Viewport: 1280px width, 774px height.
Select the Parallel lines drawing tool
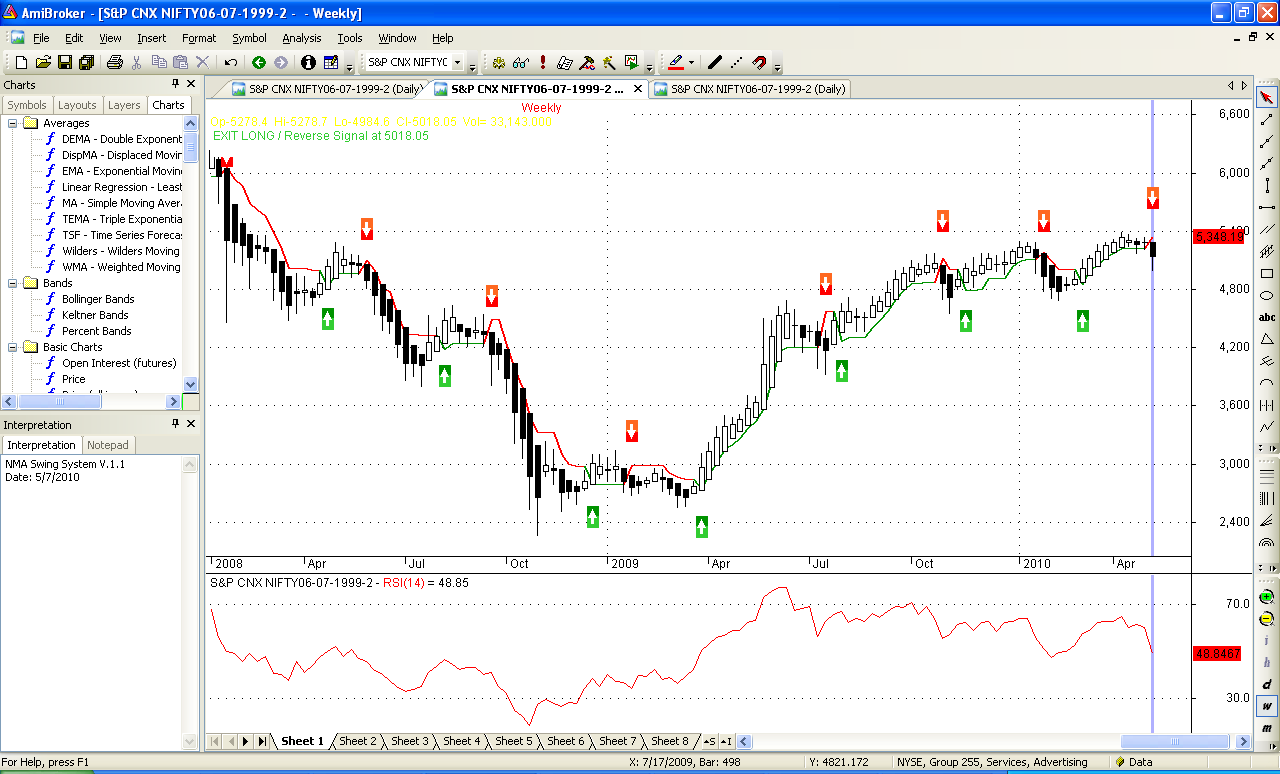(x=1267, y=229)
